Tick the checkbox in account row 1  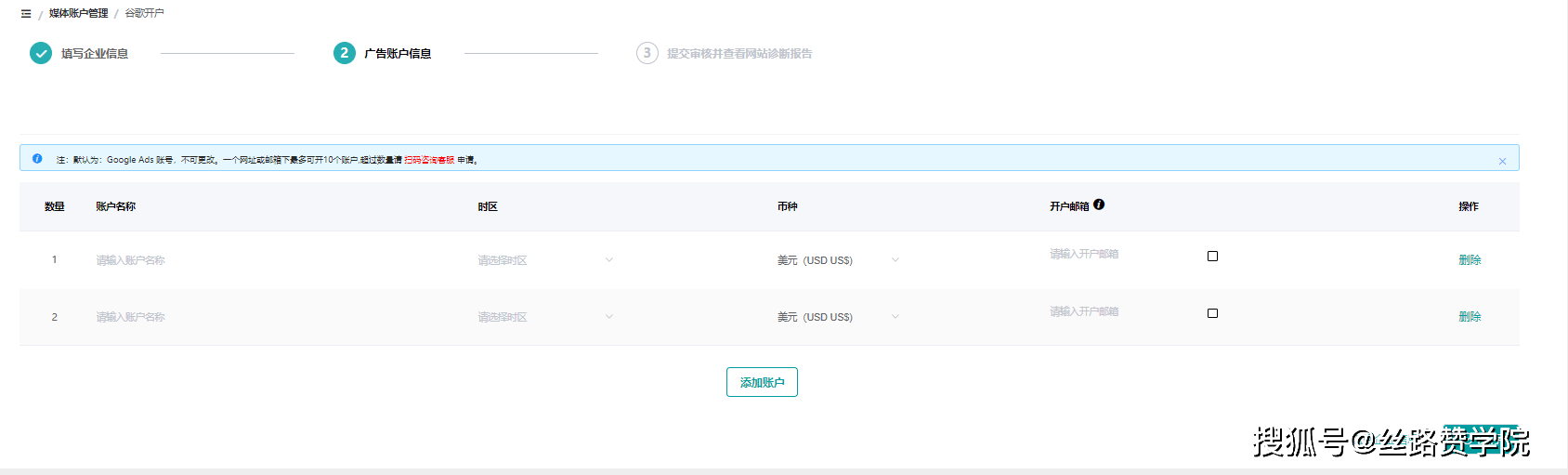(1212, 256)
